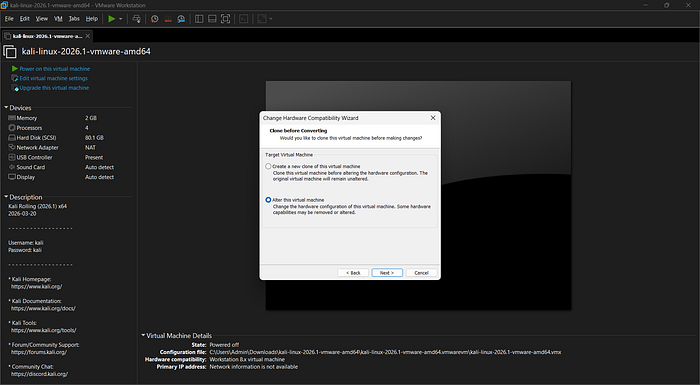Close the kali-linux VM tab
The height and width of the screenshot is (385, 700).
tap(88, 36)
